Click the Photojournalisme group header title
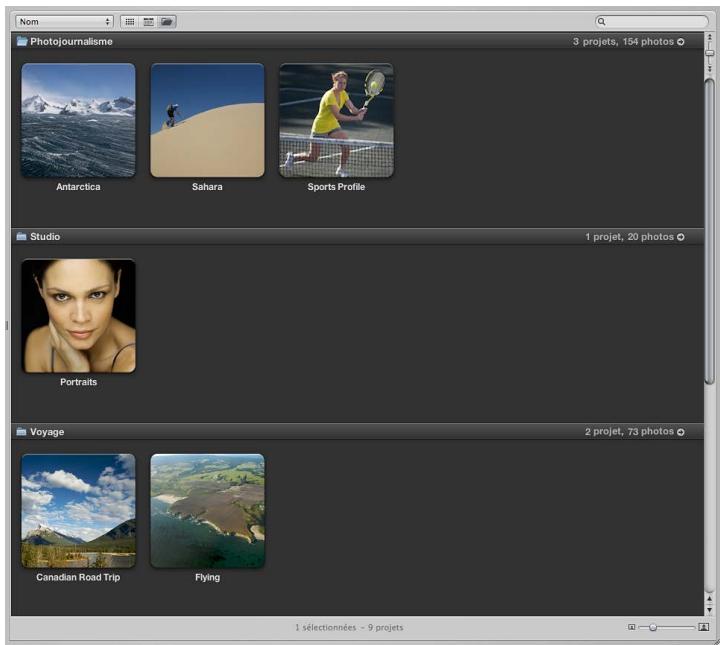 (71, 41)
